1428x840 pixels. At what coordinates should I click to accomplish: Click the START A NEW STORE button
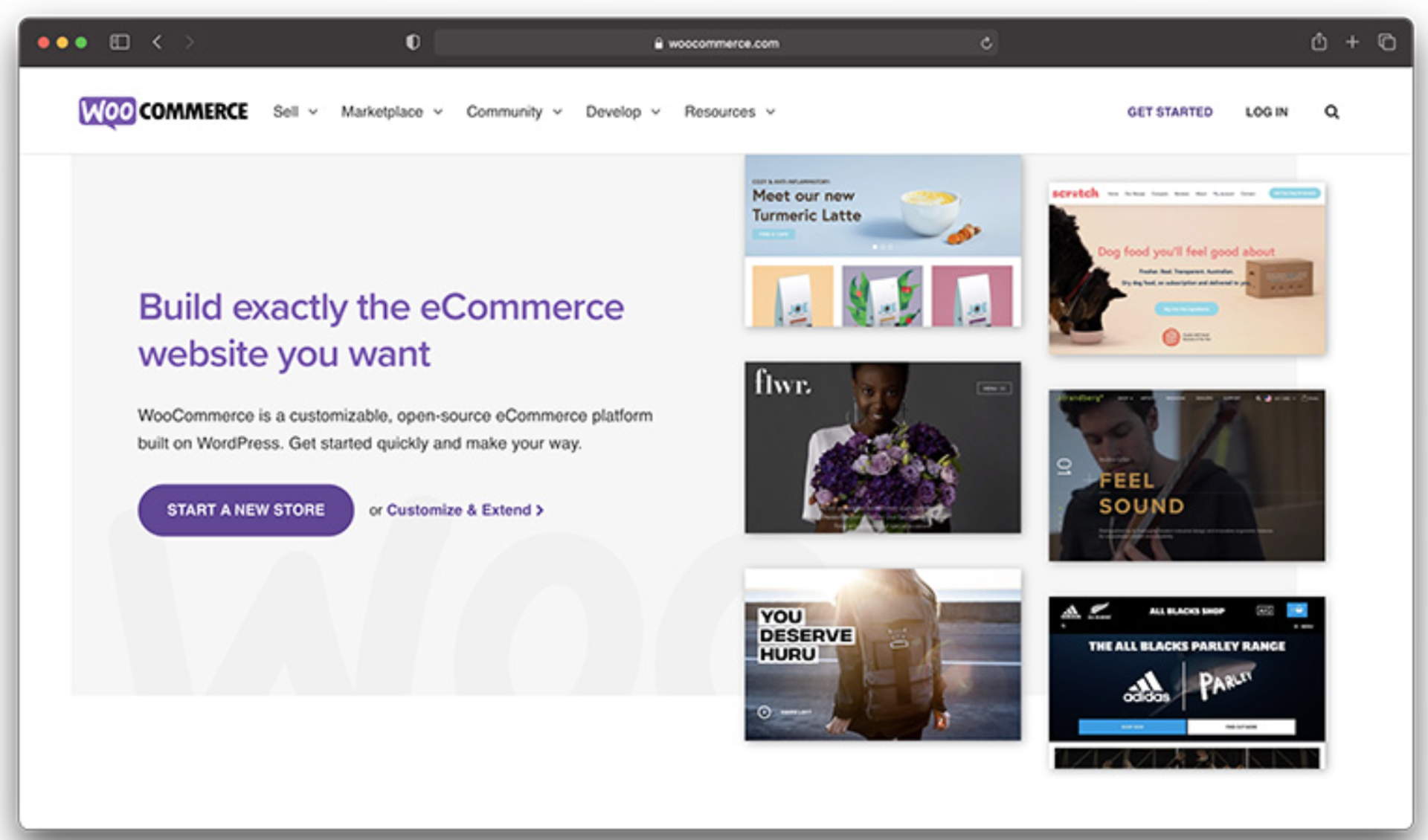click(x=245, y=510)
